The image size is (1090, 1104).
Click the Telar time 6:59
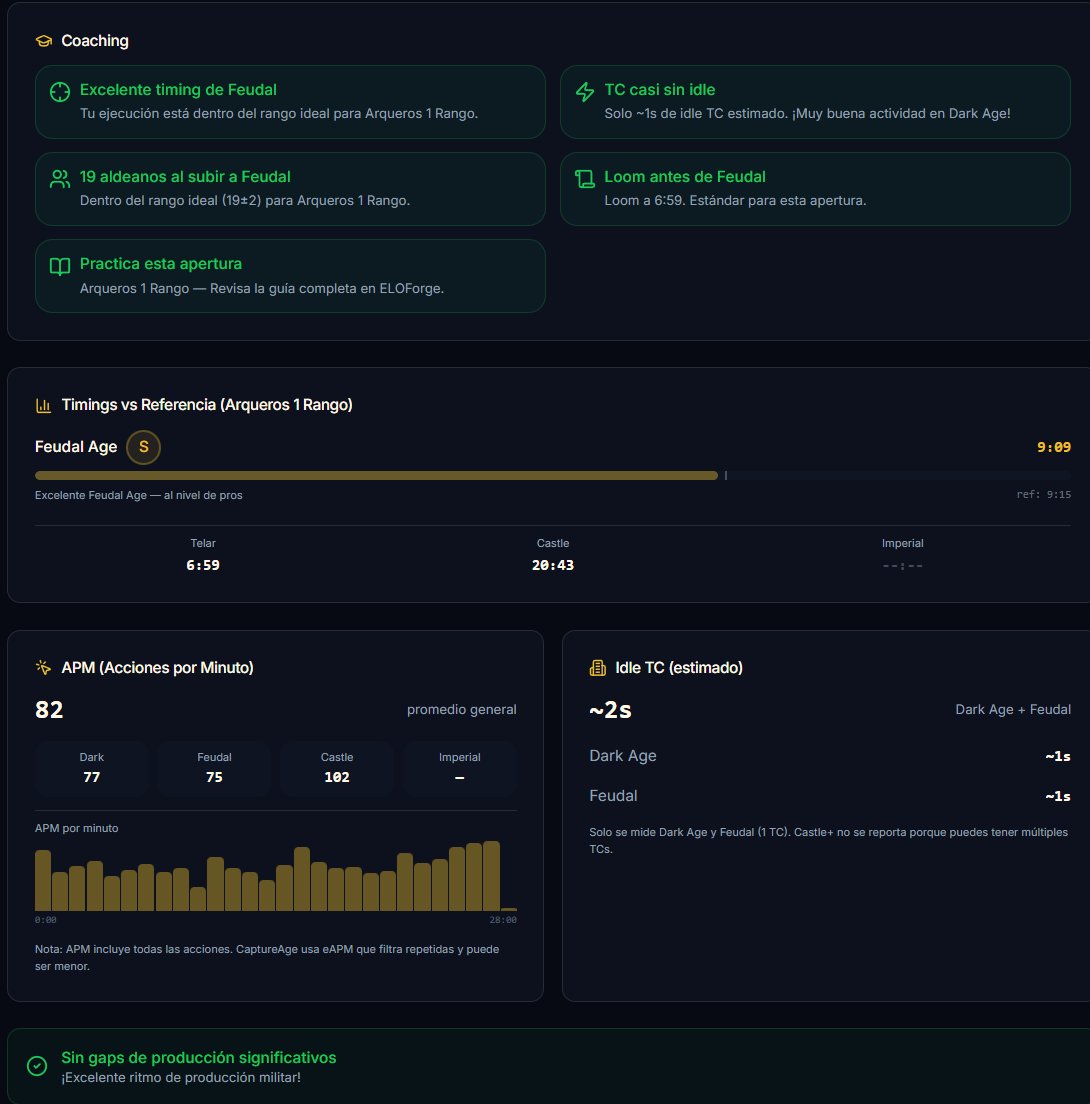203,565
